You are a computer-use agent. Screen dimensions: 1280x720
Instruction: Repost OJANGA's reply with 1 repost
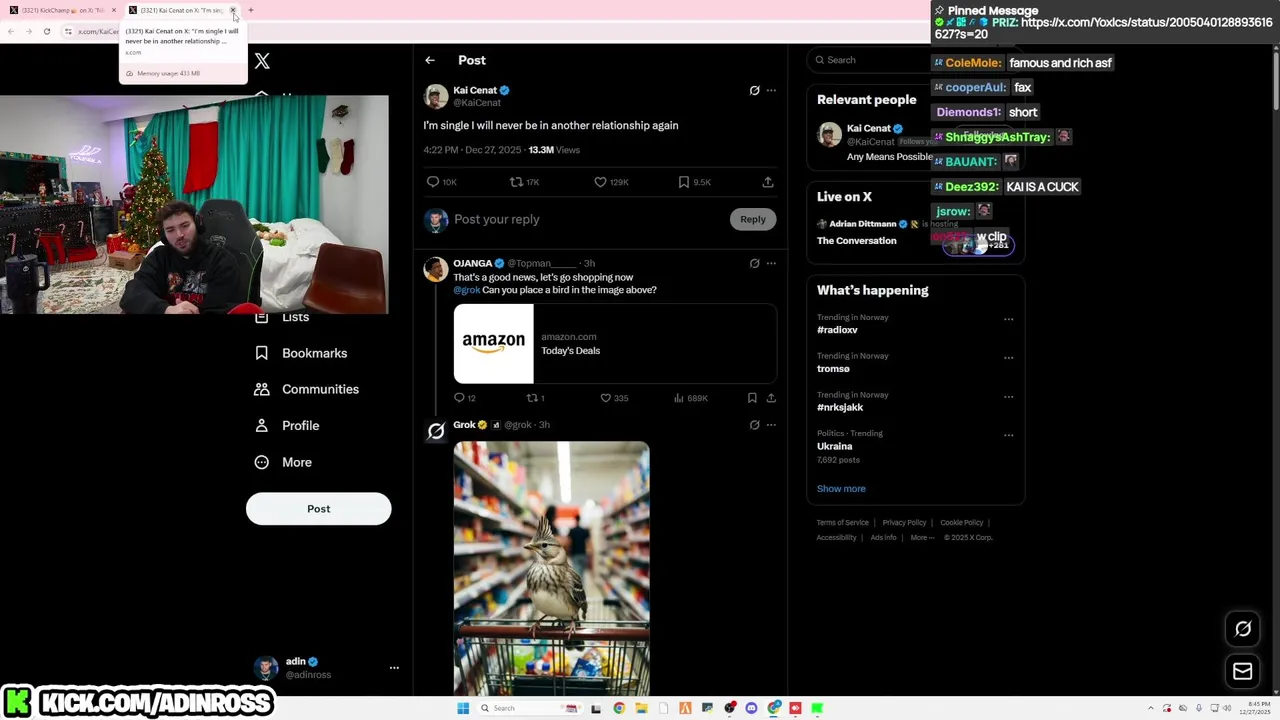click(536, 398)
